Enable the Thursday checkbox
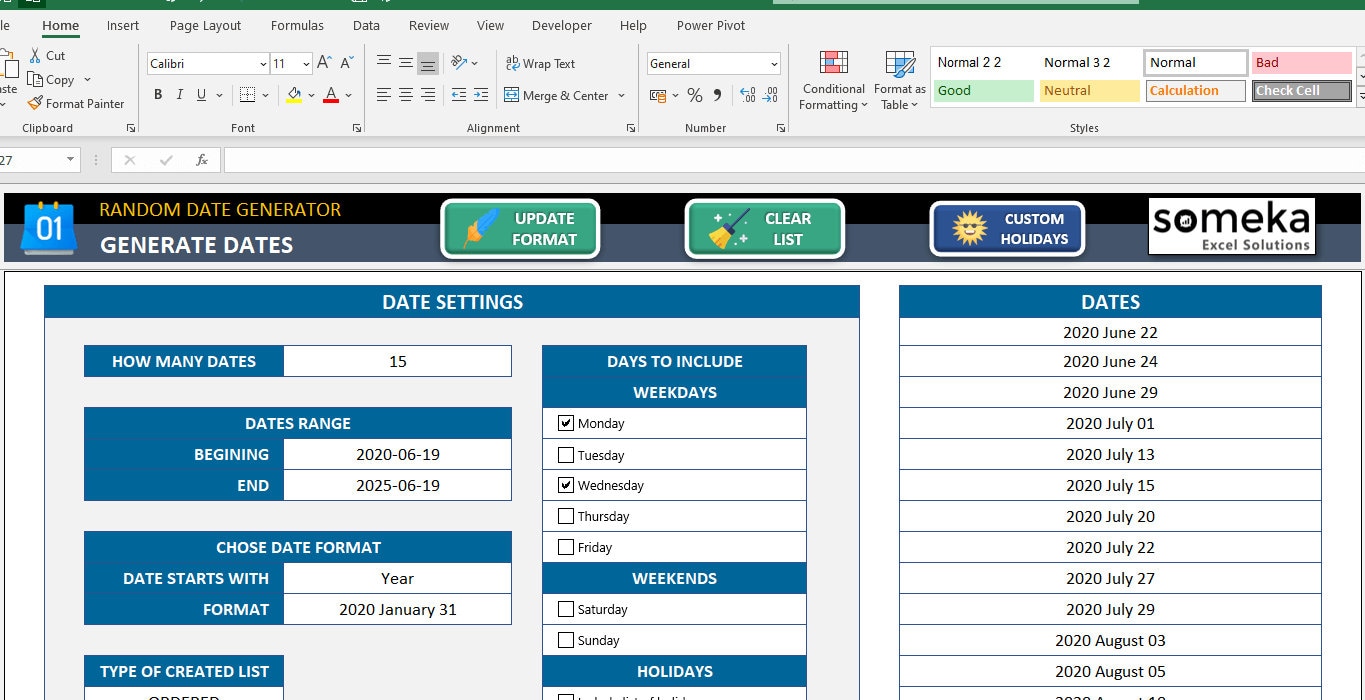This screenshot has width=1365, height=700. pos(566,516)
